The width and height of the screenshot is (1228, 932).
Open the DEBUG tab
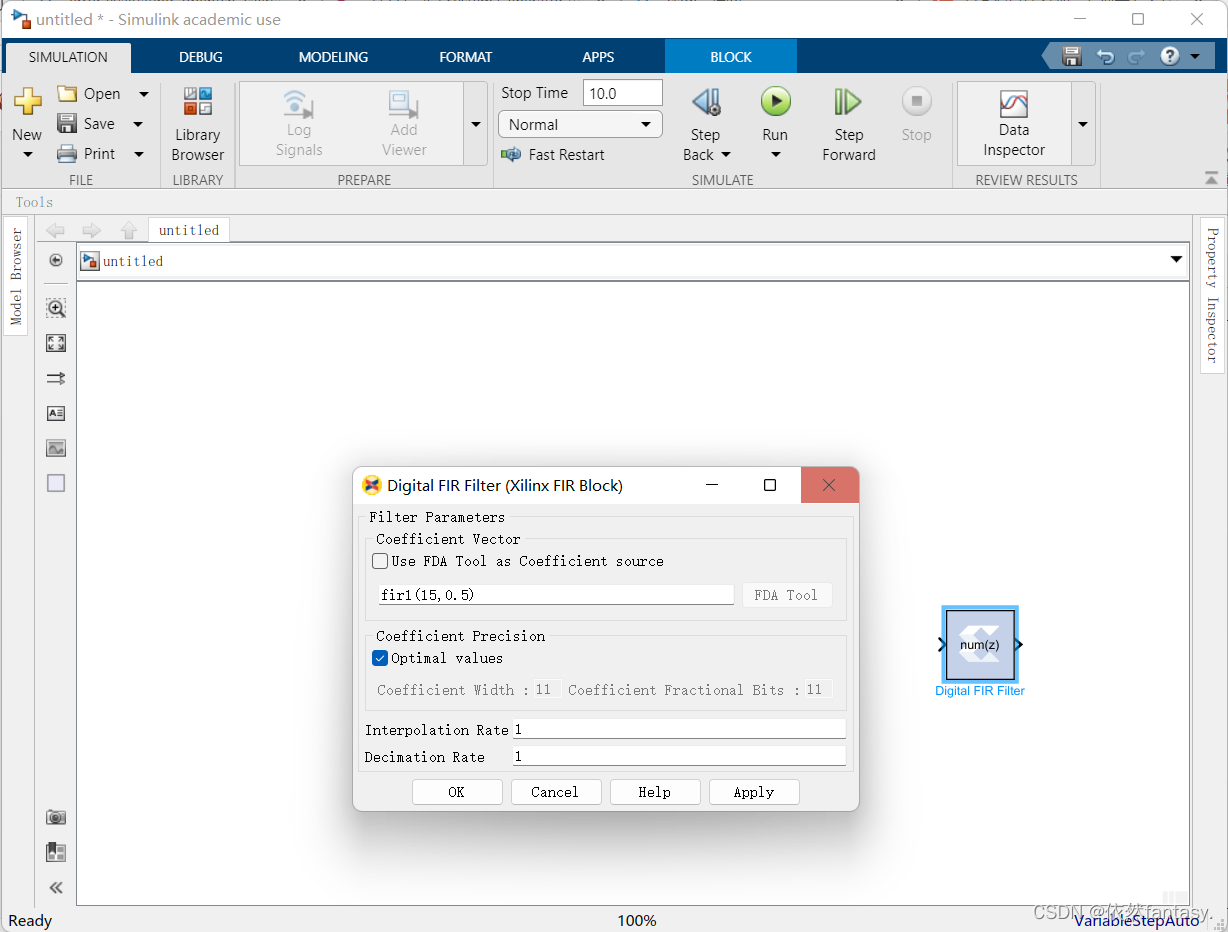click(201, 57)
